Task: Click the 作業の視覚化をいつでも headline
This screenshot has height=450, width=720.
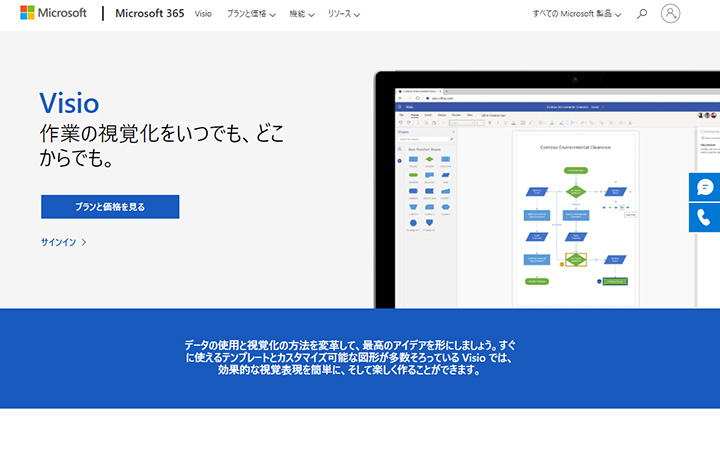Action: 162,146
